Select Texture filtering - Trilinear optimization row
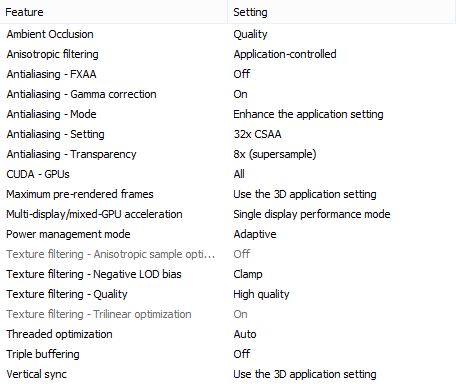Image resolution: width=456 pixels, height=392 pixels. click(x=228, y=314)
